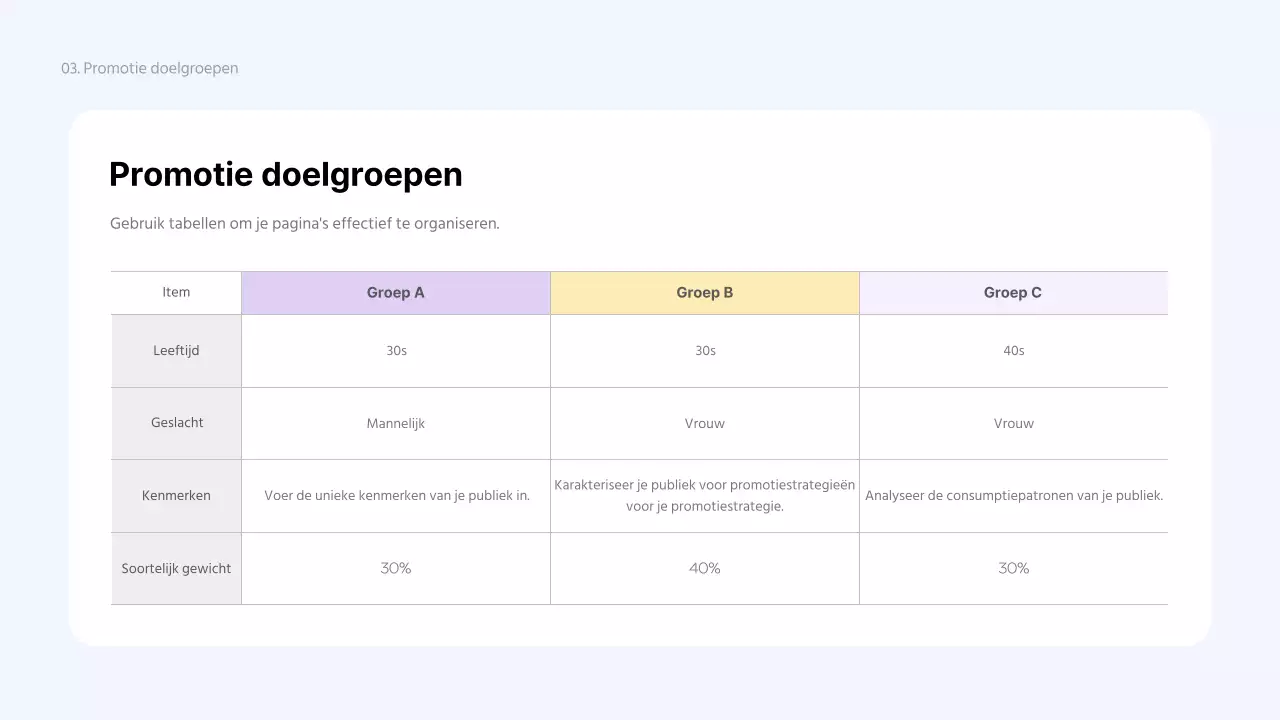Click the "Karakteriseer je publiek" text cell
The image size is (1280, 720).
[705, 496]
